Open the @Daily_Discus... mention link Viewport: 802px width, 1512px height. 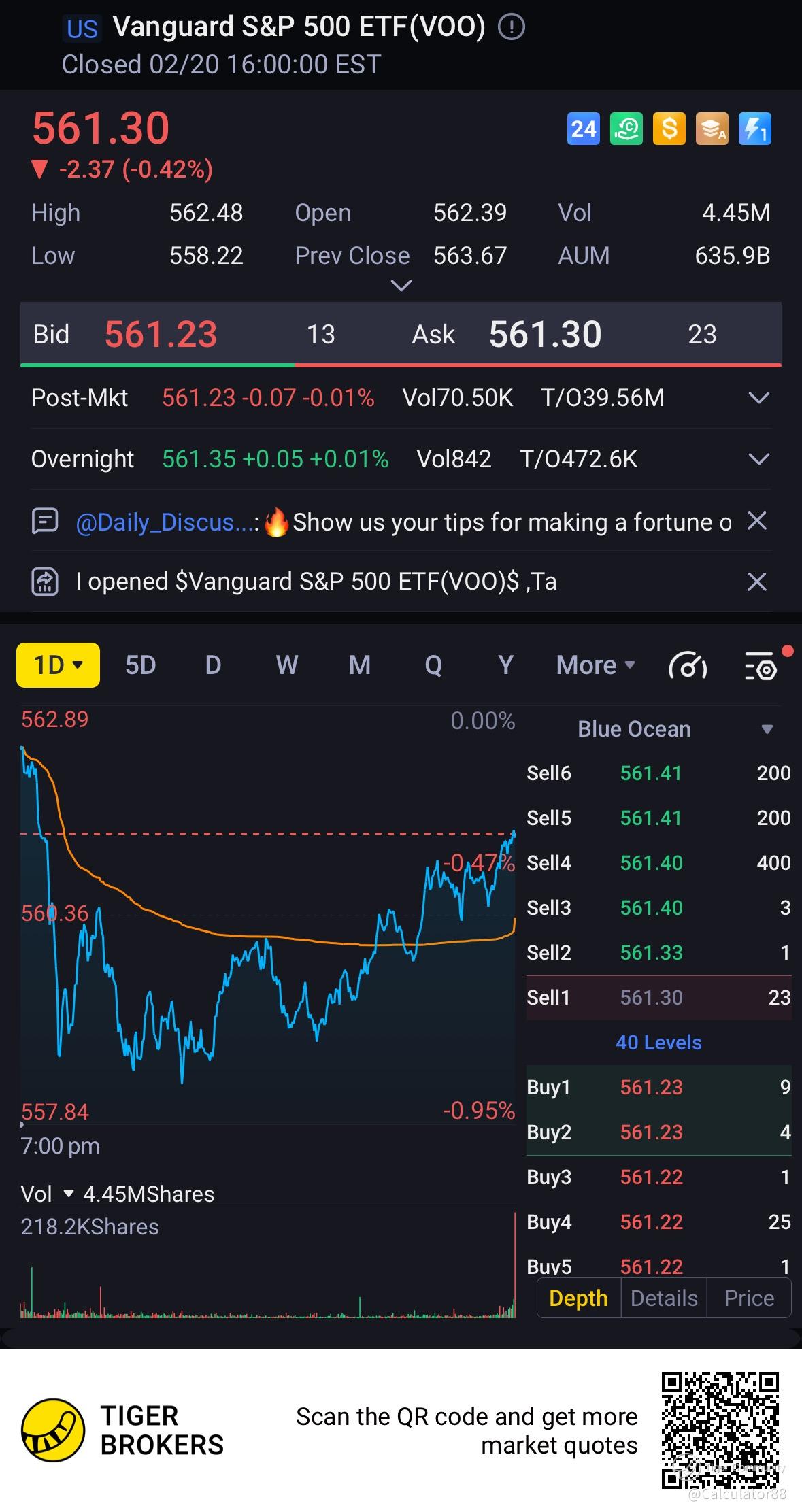coord(165,522)
